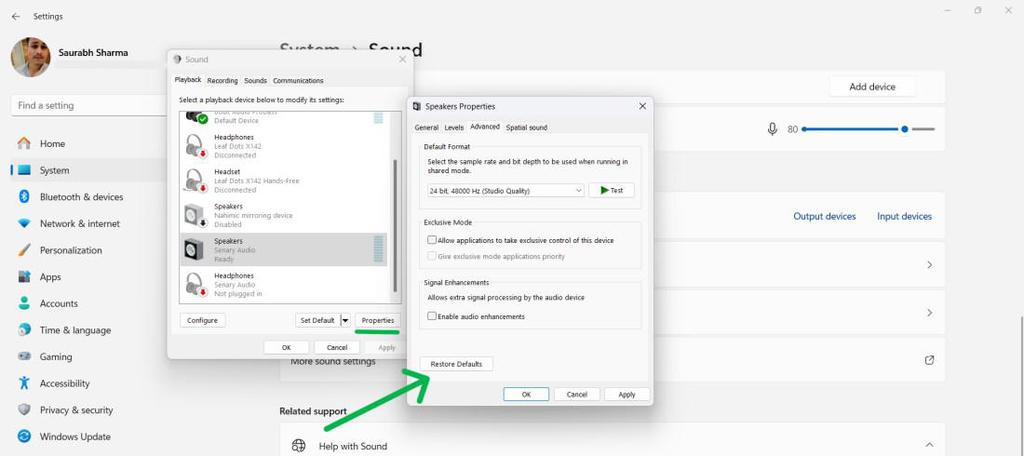1024x456 pixels.
Task: Select Headphones Leaf Dots X142 device
Action: pos(283,146)
